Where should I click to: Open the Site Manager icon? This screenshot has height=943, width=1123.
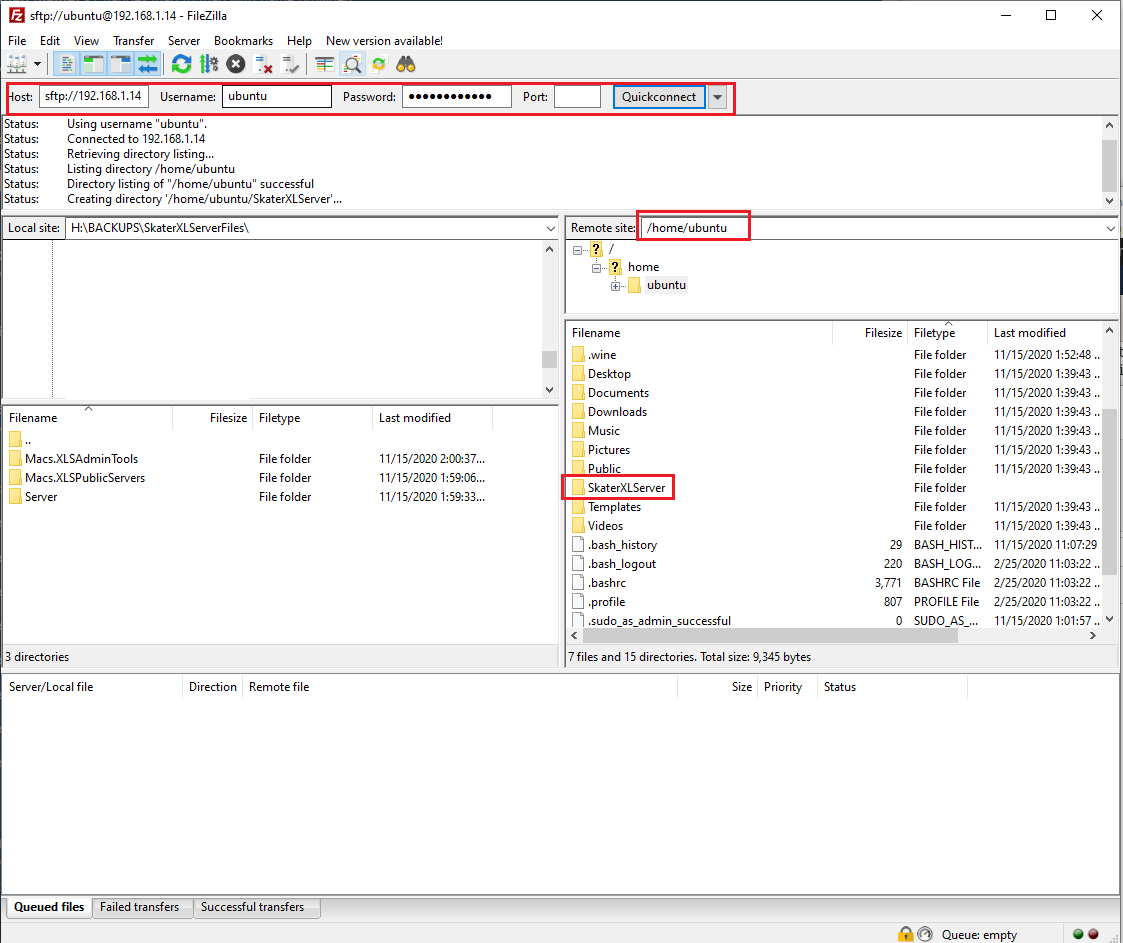[16, 64]
